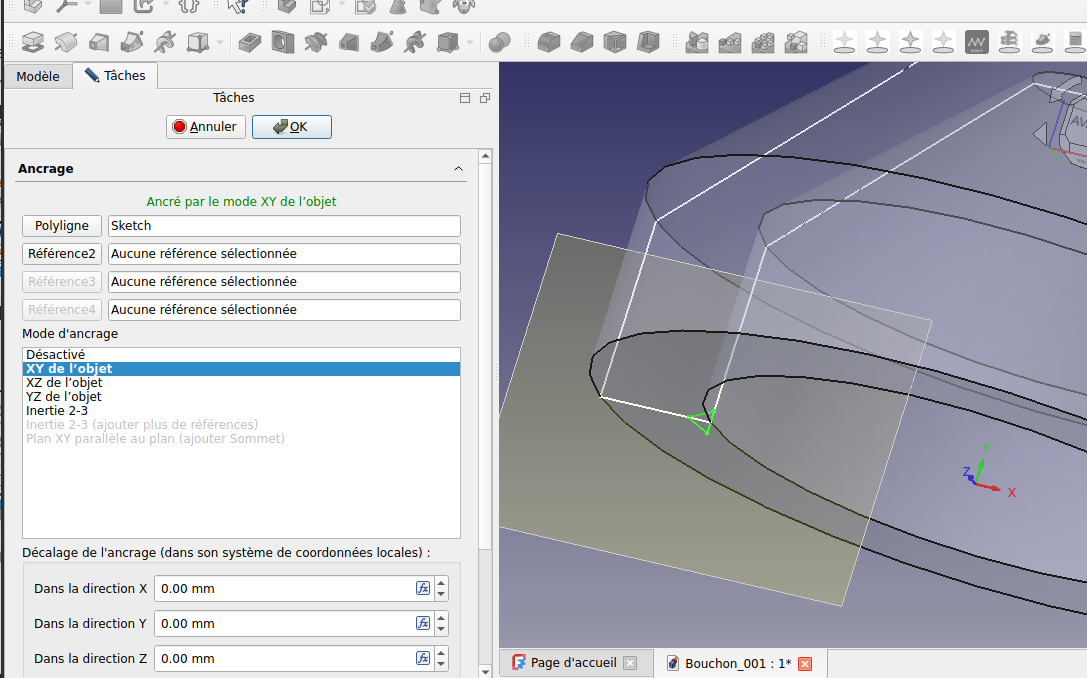Click the What's This help cursor icon

click(237, 7)
